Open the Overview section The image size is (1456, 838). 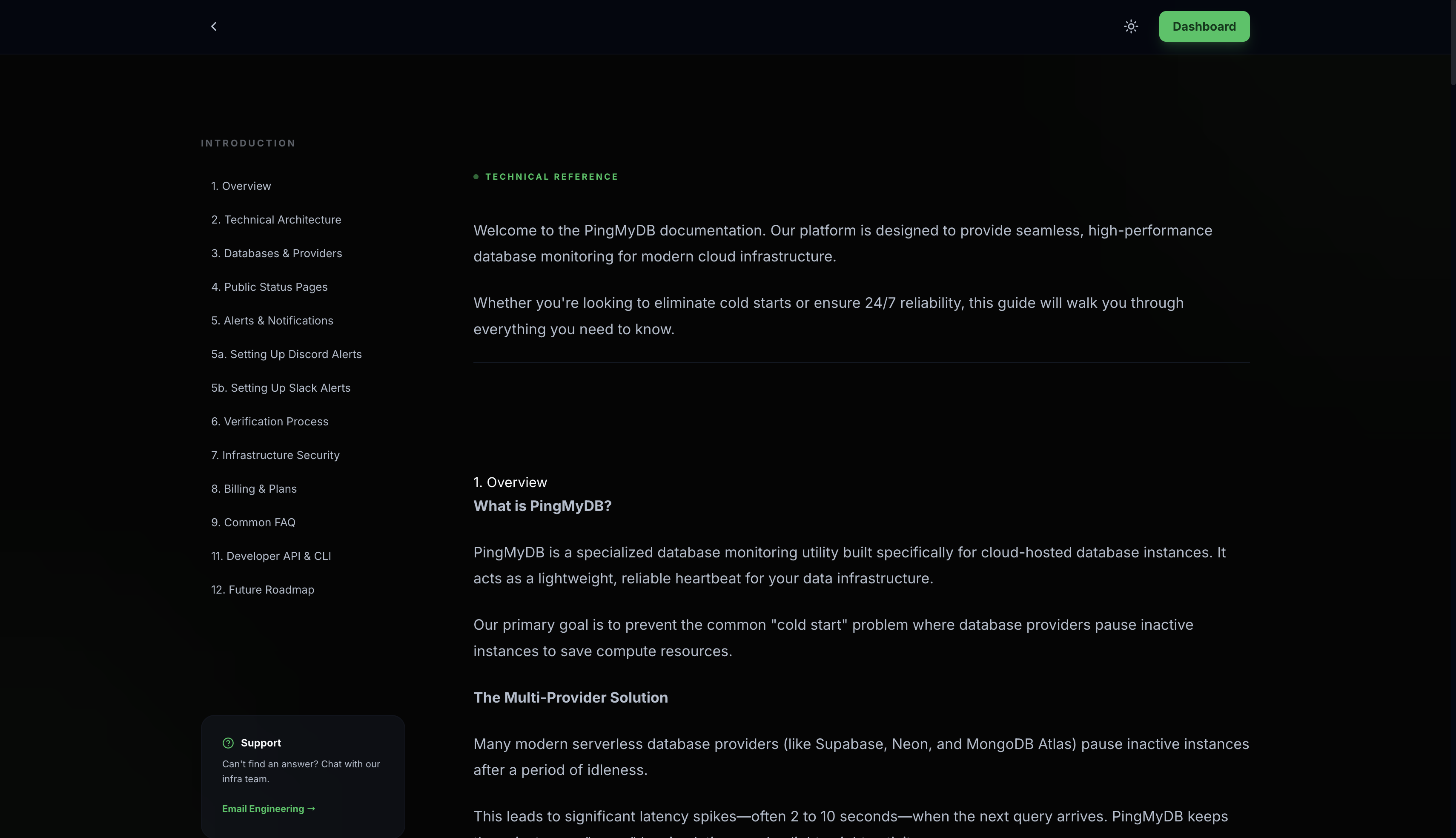click(x=241, y=186)
